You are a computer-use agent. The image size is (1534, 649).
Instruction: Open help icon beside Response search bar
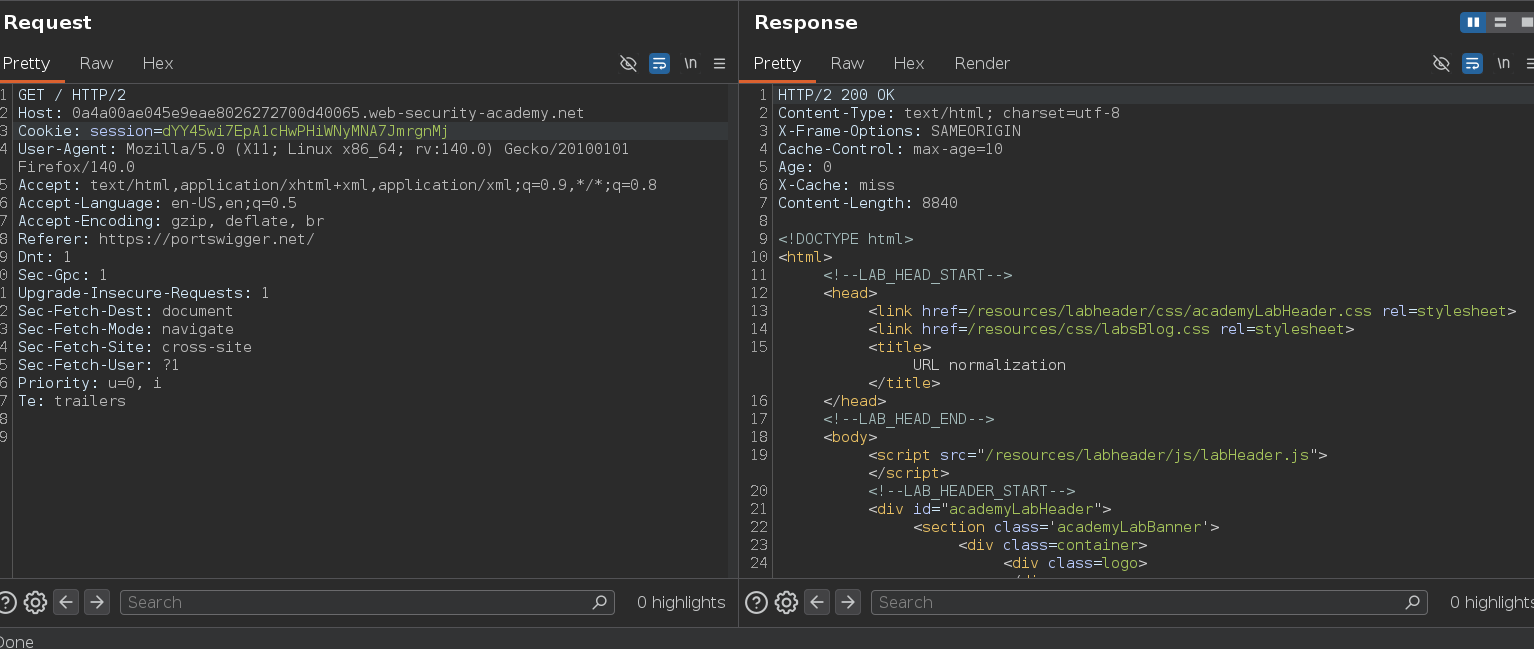pos(757,602)
